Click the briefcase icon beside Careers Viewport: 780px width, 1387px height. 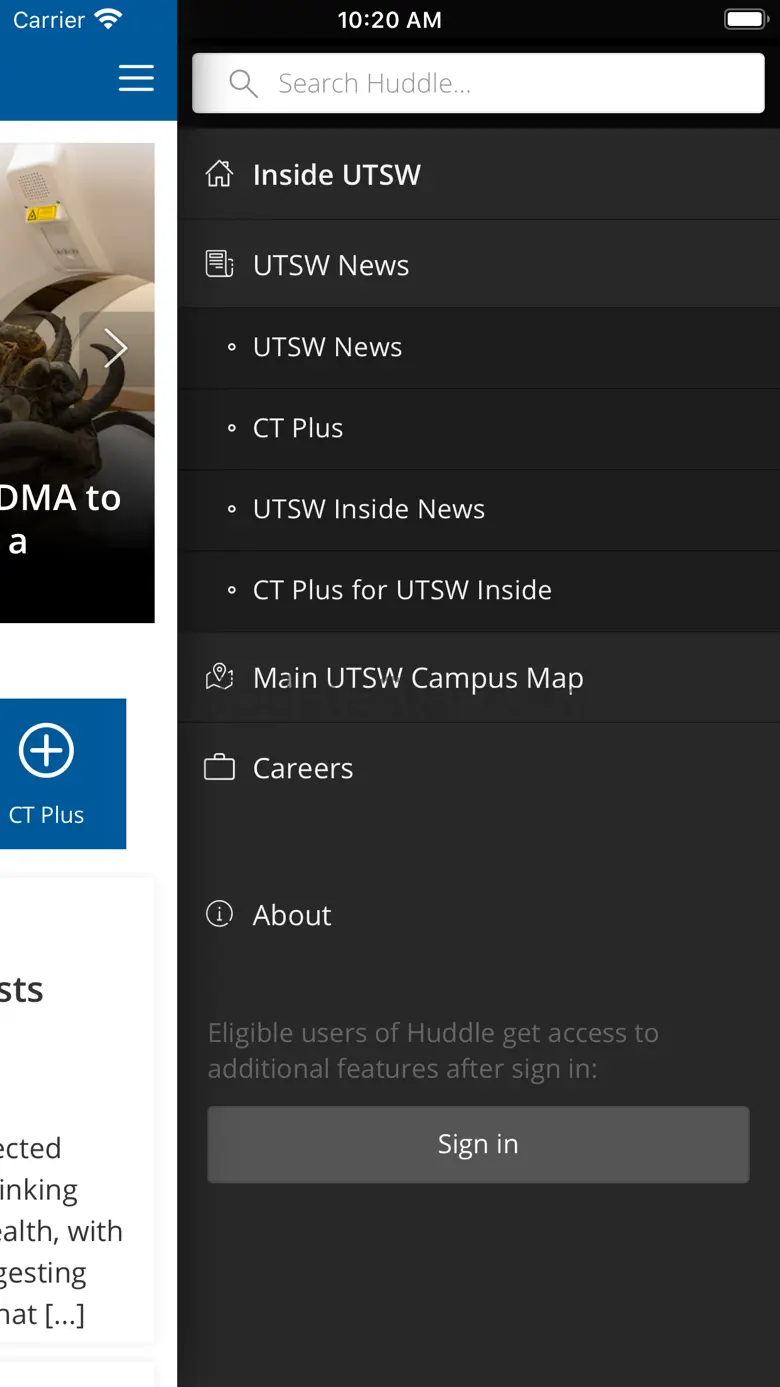pos(219,768)
